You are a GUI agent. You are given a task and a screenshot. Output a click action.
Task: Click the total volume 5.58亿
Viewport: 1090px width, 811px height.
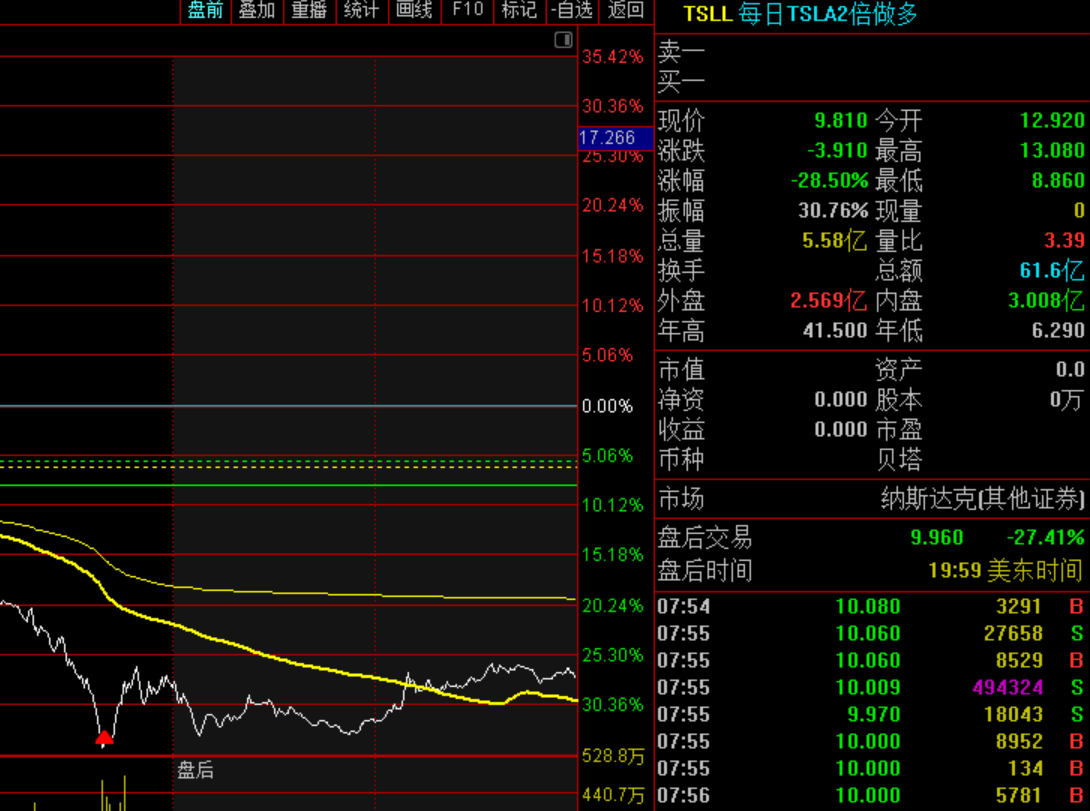[x=834, y=240]
